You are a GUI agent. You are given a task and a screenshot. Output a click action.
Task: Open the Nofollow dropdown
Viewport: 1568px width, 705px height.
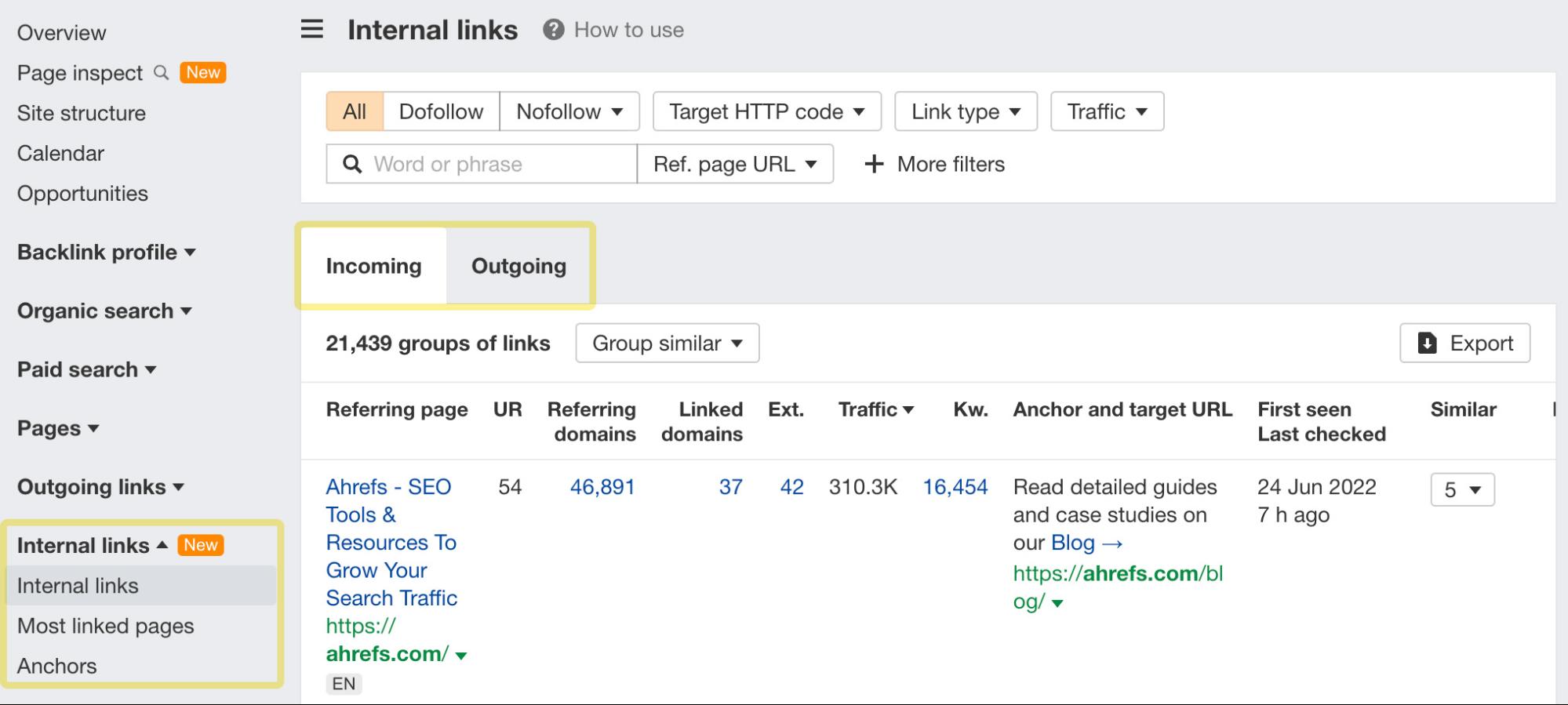point(569,111)
